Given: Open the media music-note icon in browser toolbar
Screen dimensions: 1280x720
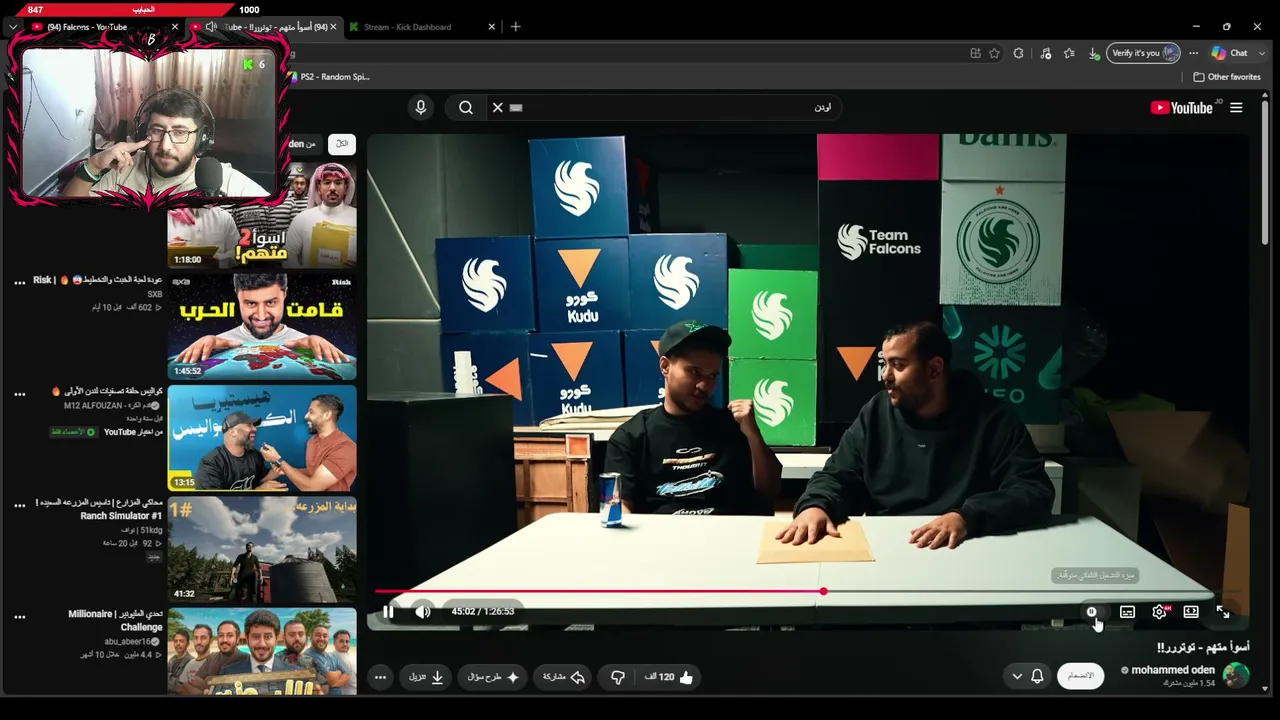Looking at the screenshot, I should click(x=1045, y=53).
